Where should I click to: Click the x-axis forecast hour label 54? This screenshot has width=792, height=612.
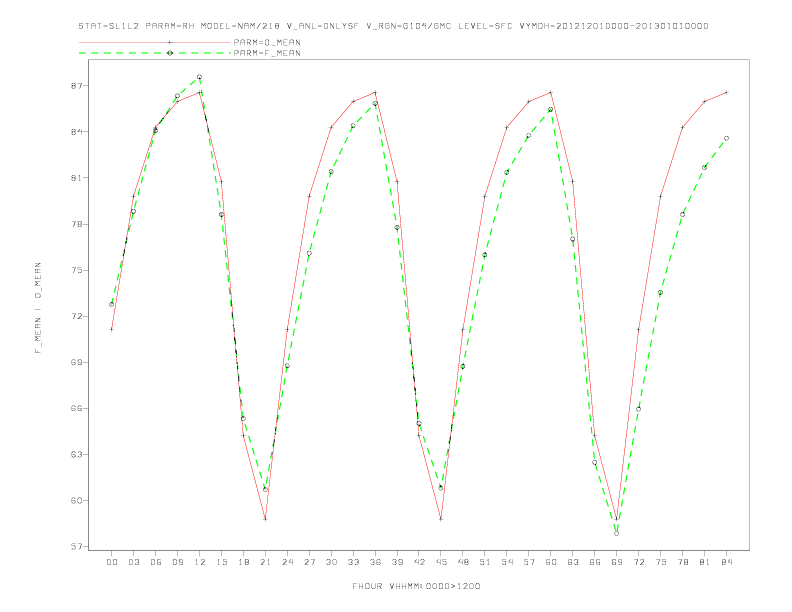tap(507, 562)
